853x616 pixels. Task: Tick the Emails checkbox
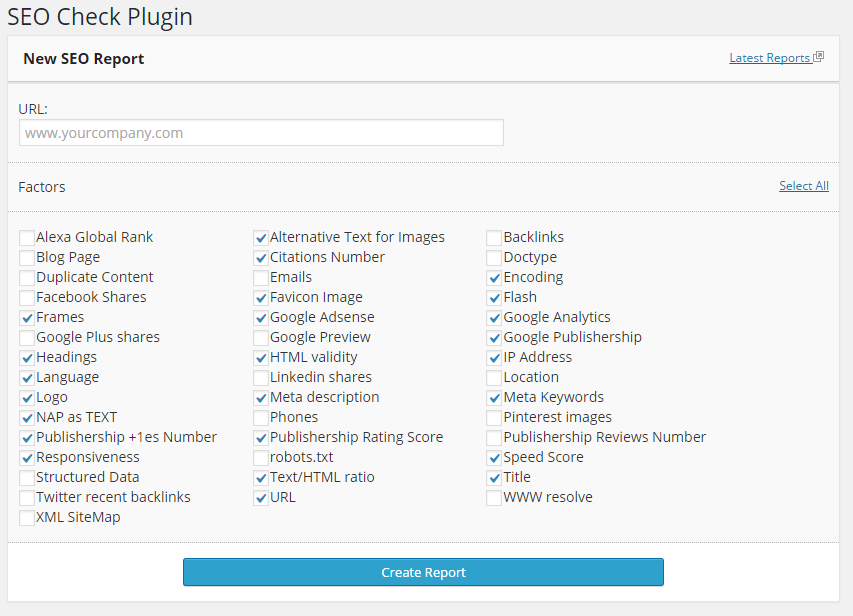pyautogui.click(x=261, y=278)
